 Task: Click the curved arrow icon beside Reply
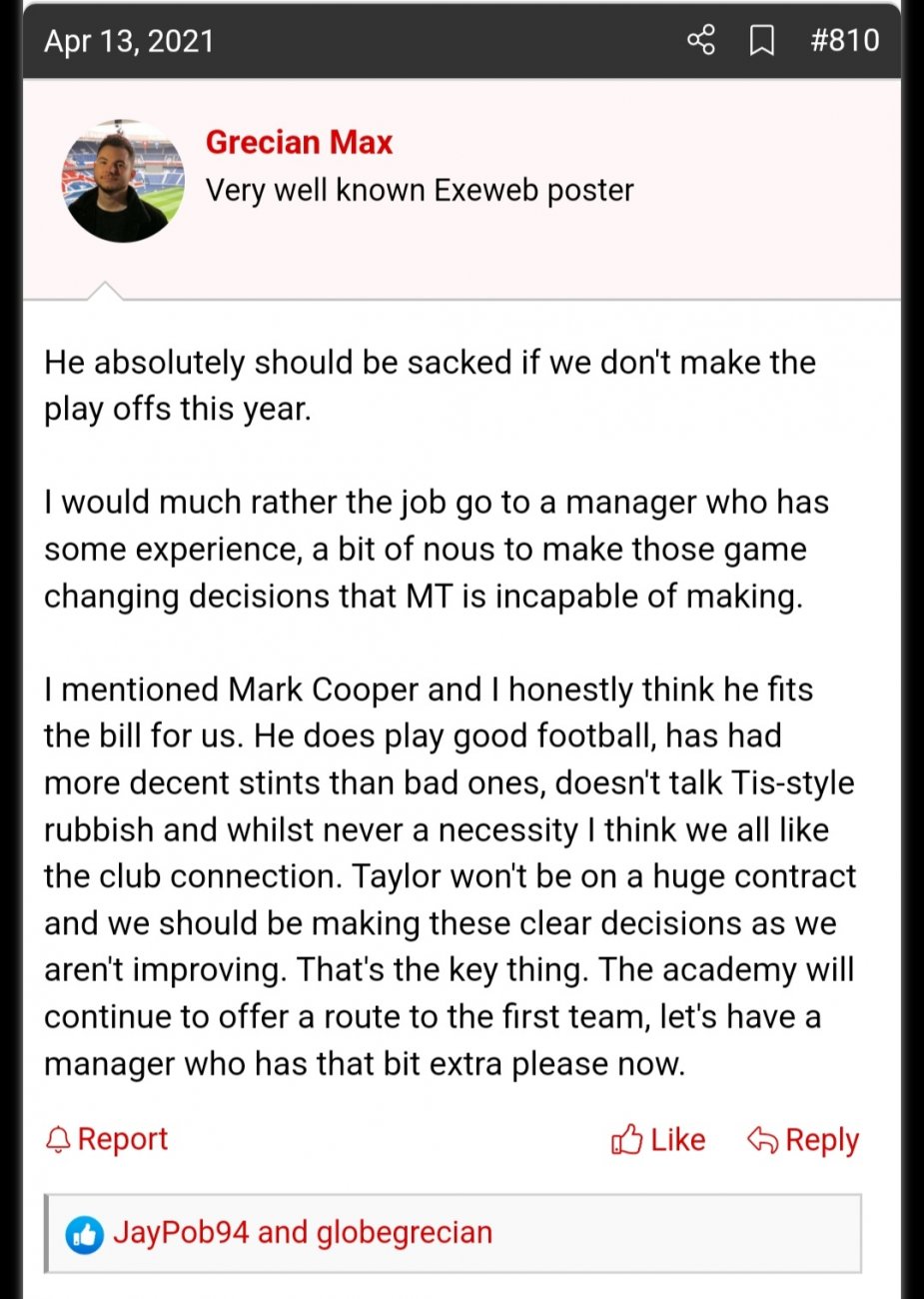tap(762, 1140)
